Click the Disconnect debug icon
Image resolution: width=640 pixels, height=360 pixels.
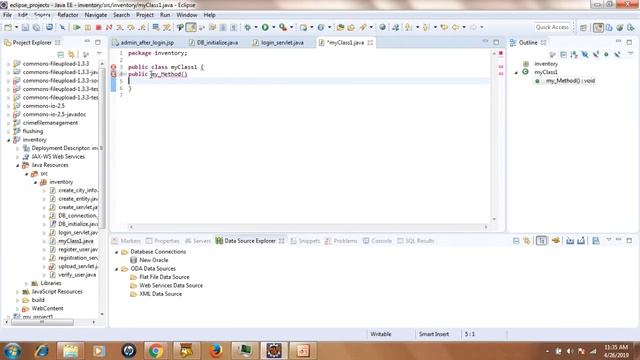click(x=109, y=27)
